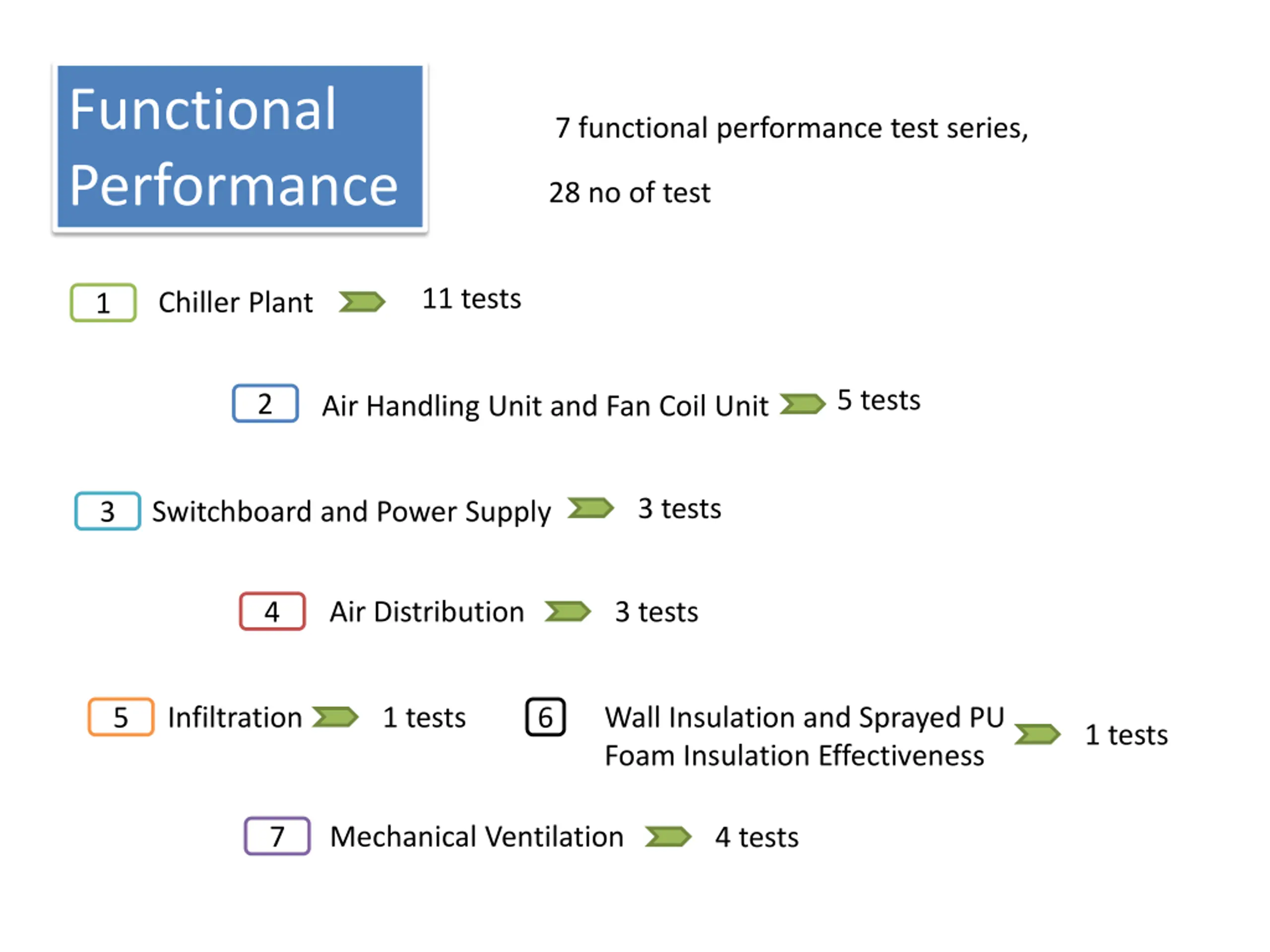
Task: Click the arrow next to Mechanical Ventilation
Action: [x=668, y=836]
